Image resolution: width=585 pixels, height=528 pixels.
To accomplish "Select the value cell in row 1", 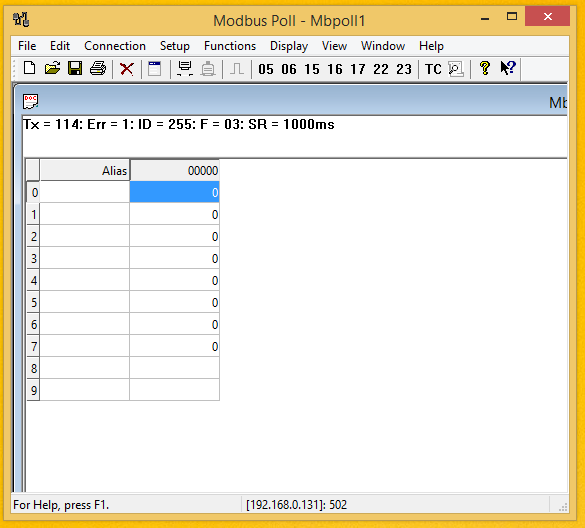I will [x=175, y=214].
